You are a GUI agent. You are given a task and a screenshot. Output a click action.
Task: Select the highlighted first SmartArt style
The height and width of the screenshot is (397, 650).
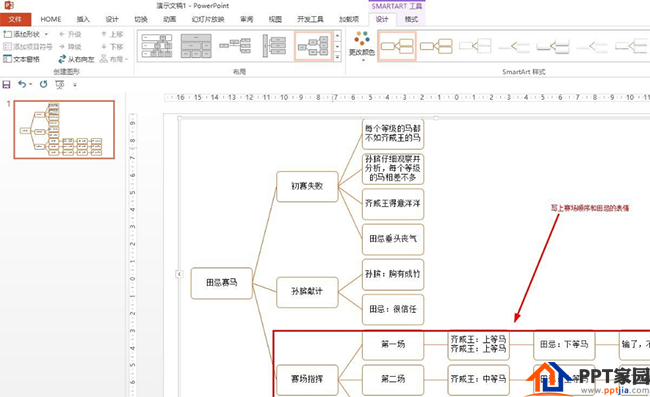point(397,46)
